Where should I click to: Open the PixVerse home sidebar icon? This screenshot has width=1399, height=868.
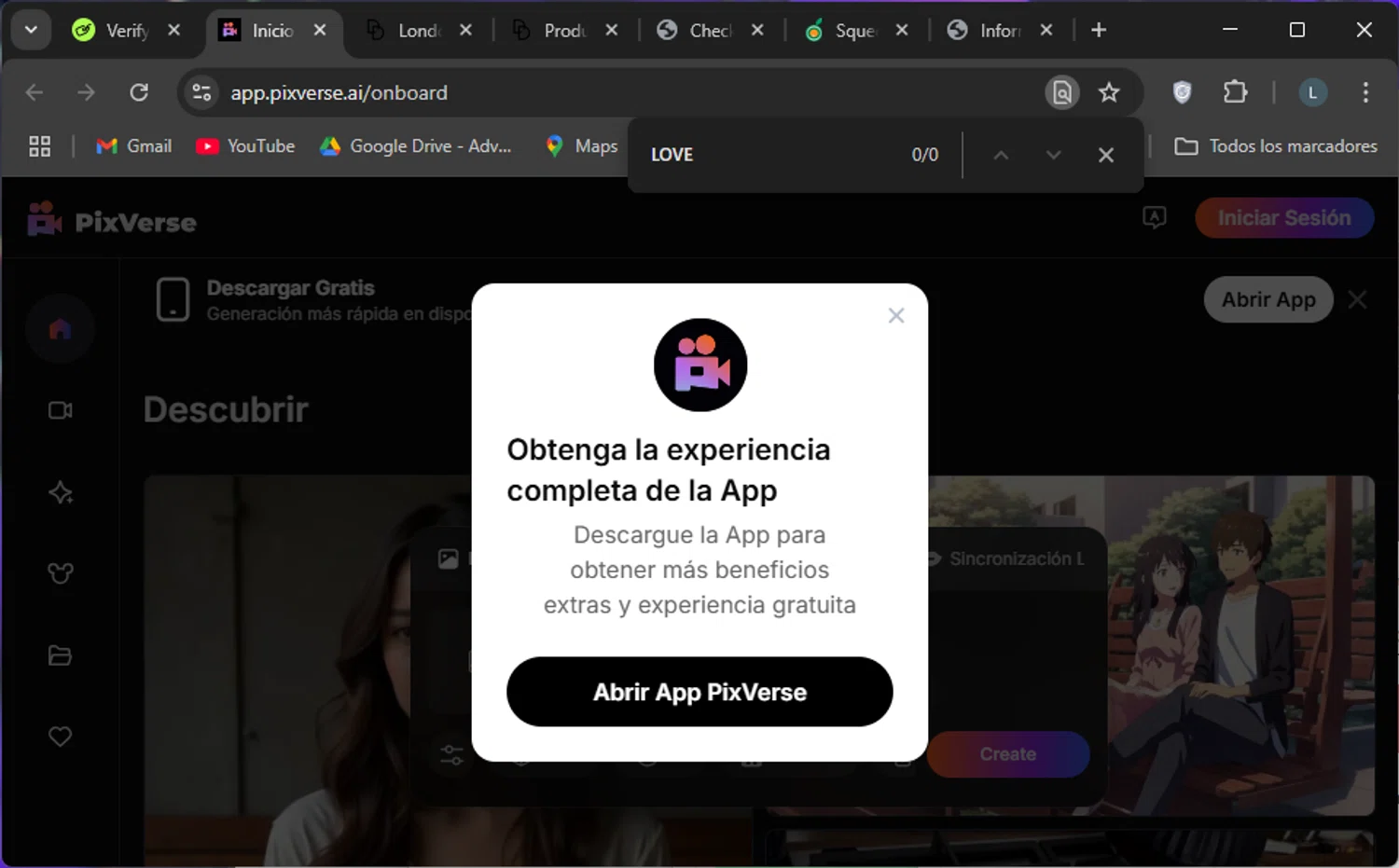click(60, 328)
